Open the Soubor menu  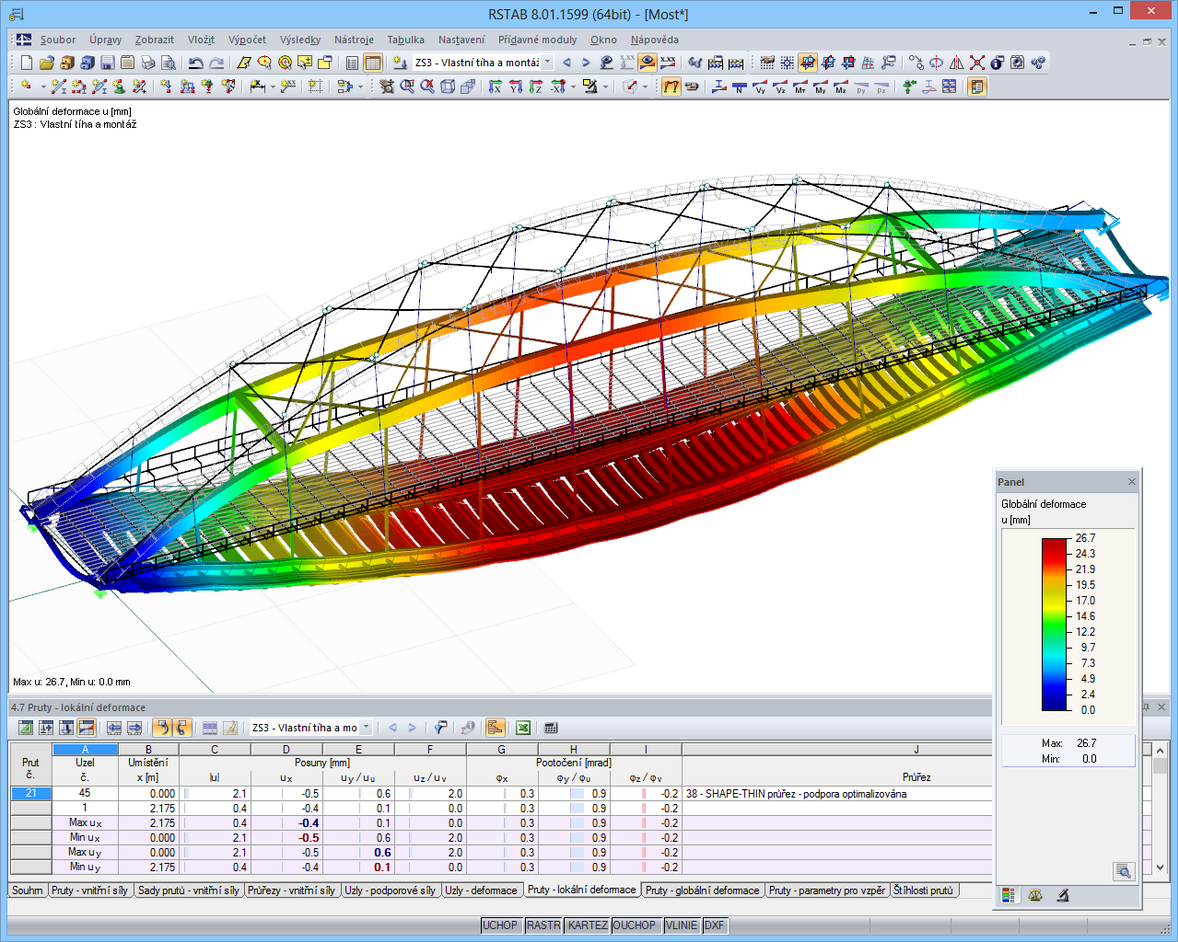tap(58, 40)
